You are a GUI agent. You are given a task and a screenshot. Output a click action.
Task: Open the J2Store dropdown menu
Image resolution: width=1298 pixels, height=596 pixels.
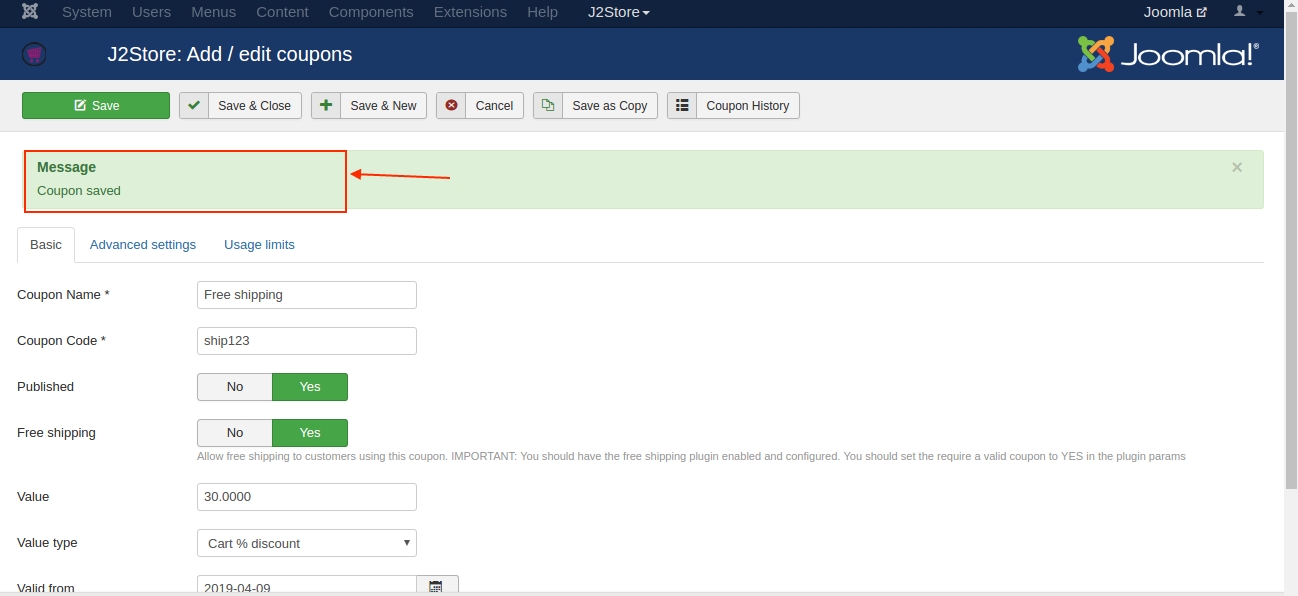pos(618,12)
